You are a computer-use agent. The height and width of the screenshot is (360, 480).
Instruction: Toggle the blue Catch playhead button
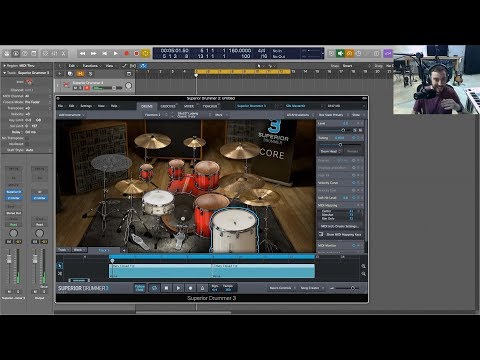143,66
